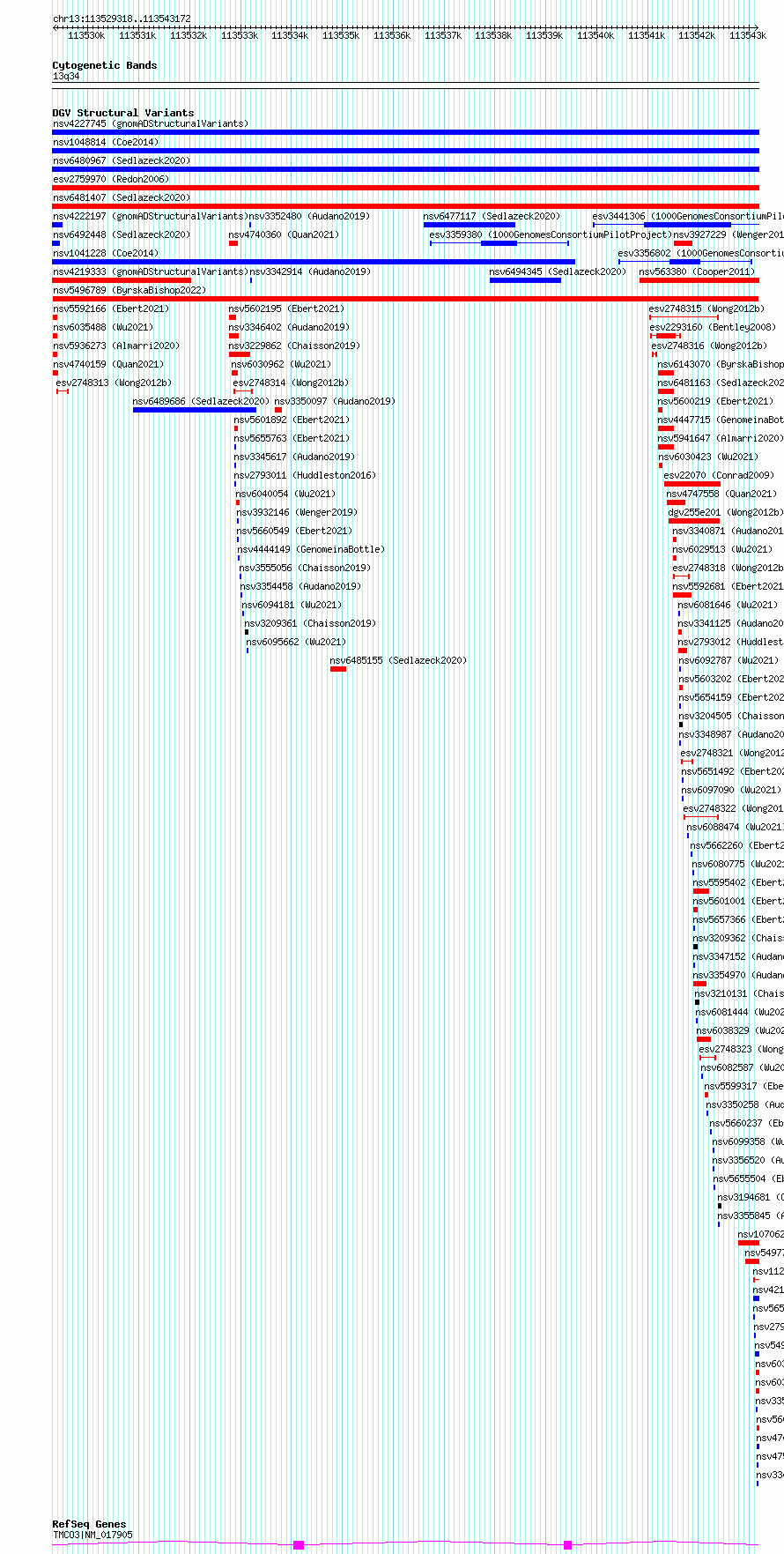Viewport: 784px width, 1554px height.
Task: Click the 113540k ruler position label
Action: tap(595, 35)
